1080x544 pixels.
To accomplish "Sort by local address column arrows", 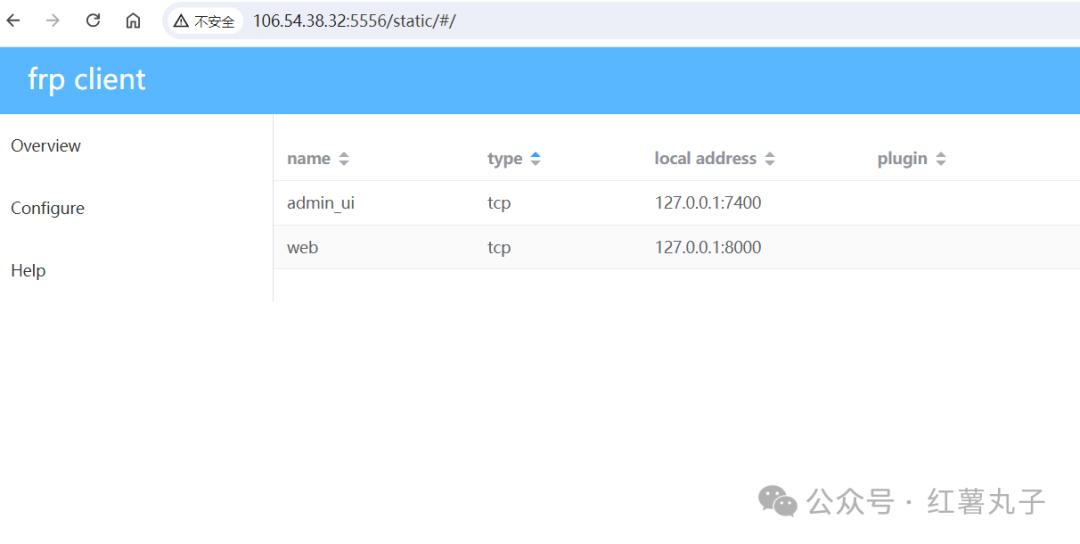I will coord(770,159).
